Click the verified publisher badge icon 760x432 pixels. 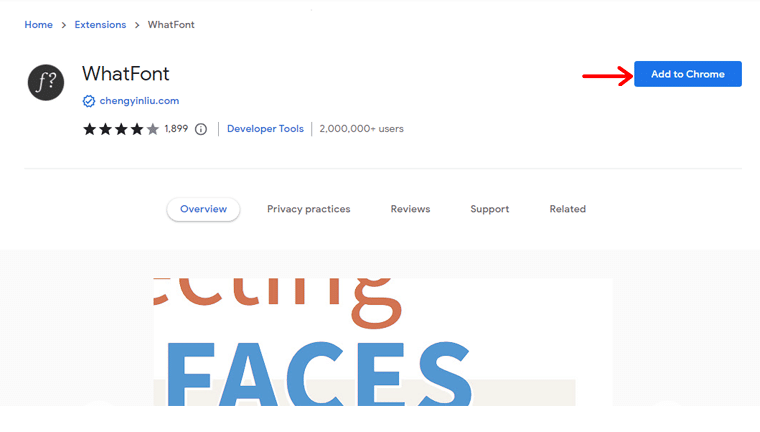89,101
